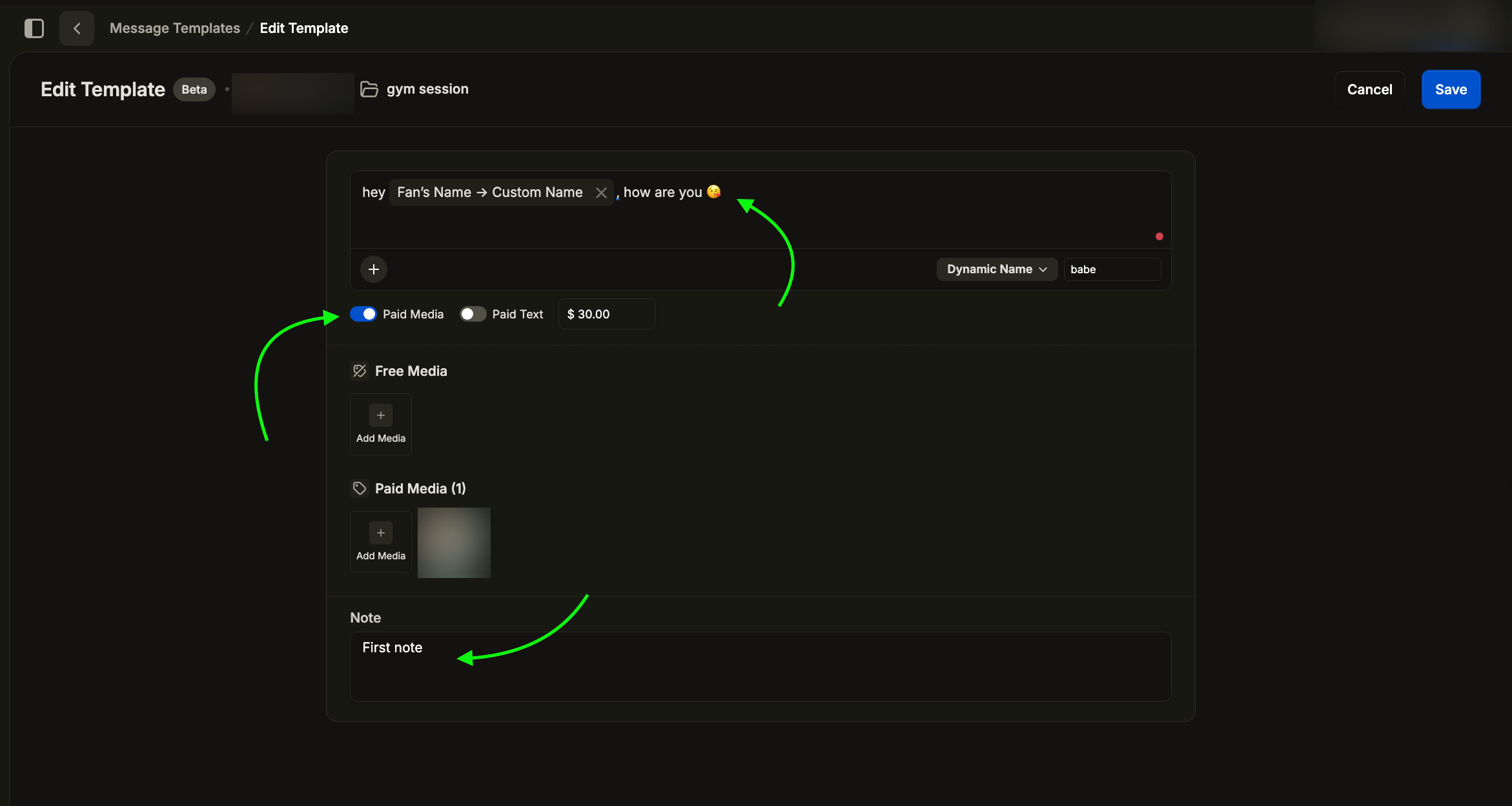Open Message Templates breadcrumb

click(x=174, y=28)
